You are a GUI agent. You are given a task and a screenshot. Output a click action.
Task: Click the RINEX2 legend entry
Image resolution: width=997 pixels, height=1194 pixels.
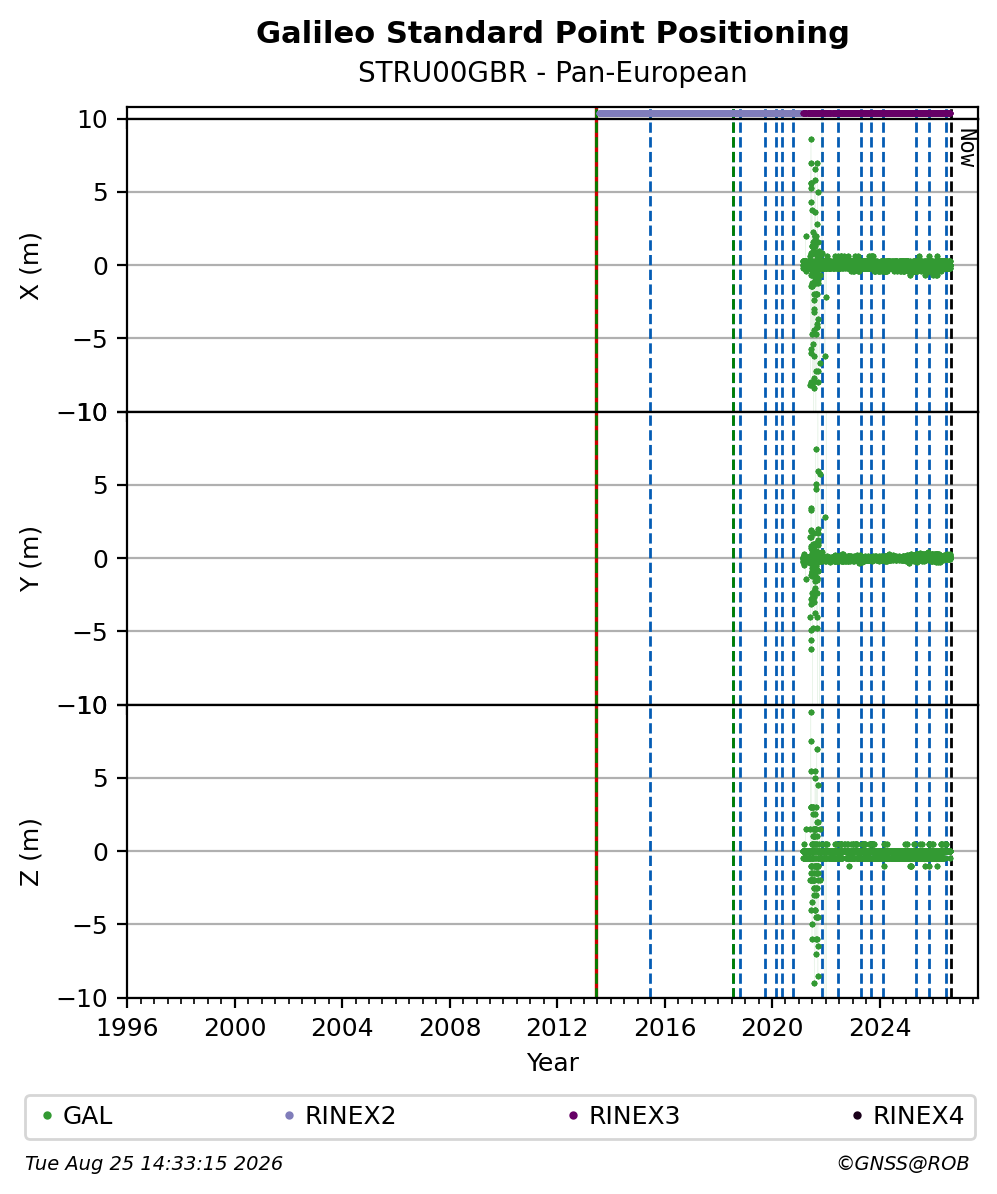(340, 1116)
